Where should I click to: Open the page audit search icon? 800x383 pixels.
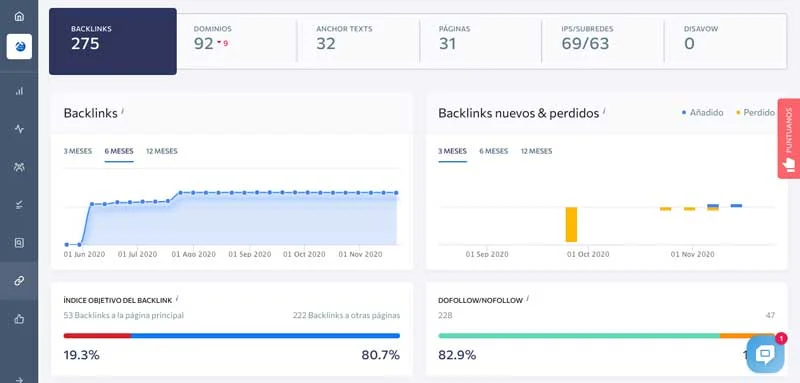(x=19, y=243)
